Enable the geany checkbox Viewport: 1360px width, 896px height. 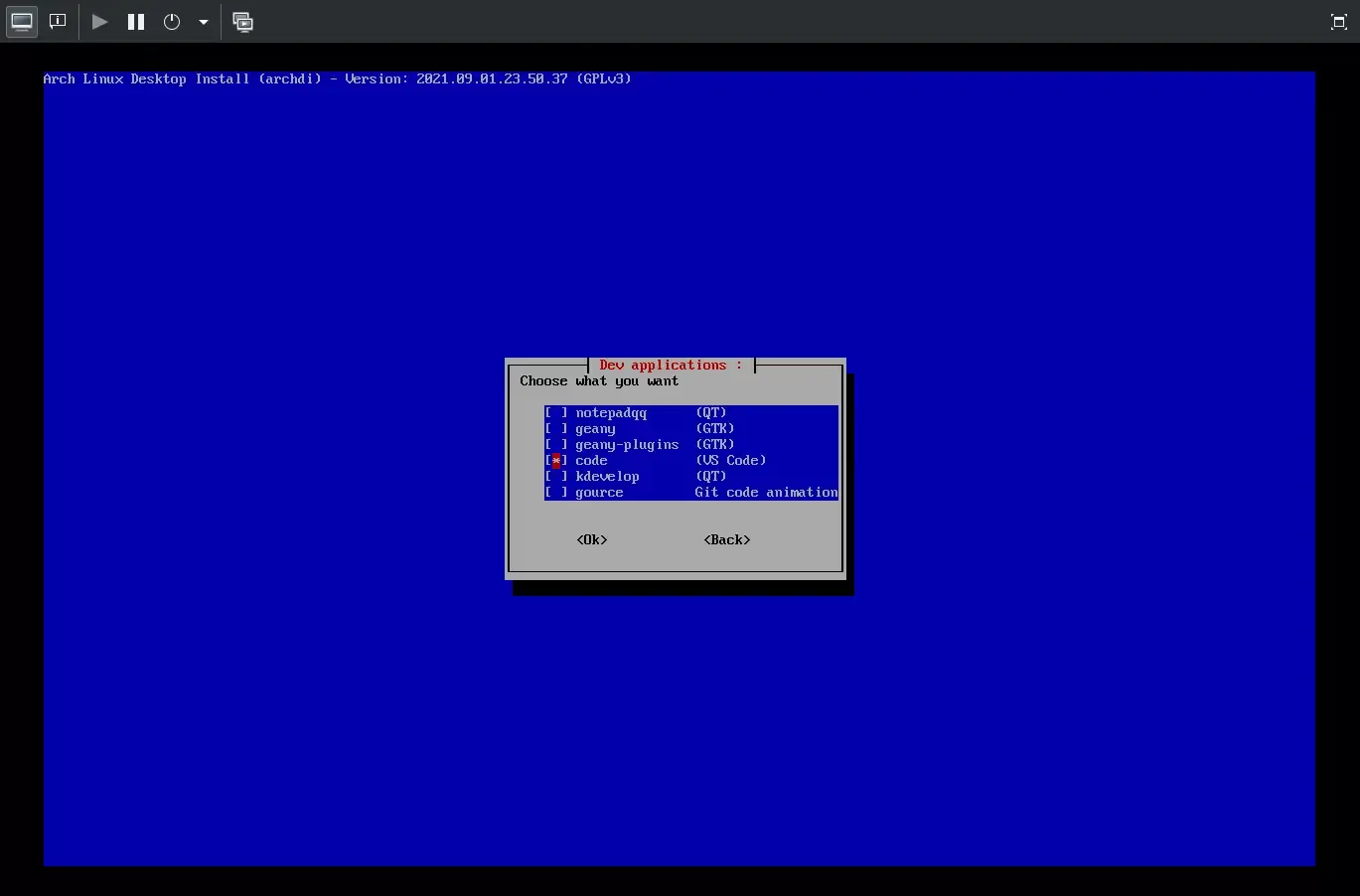click(556, 429)
